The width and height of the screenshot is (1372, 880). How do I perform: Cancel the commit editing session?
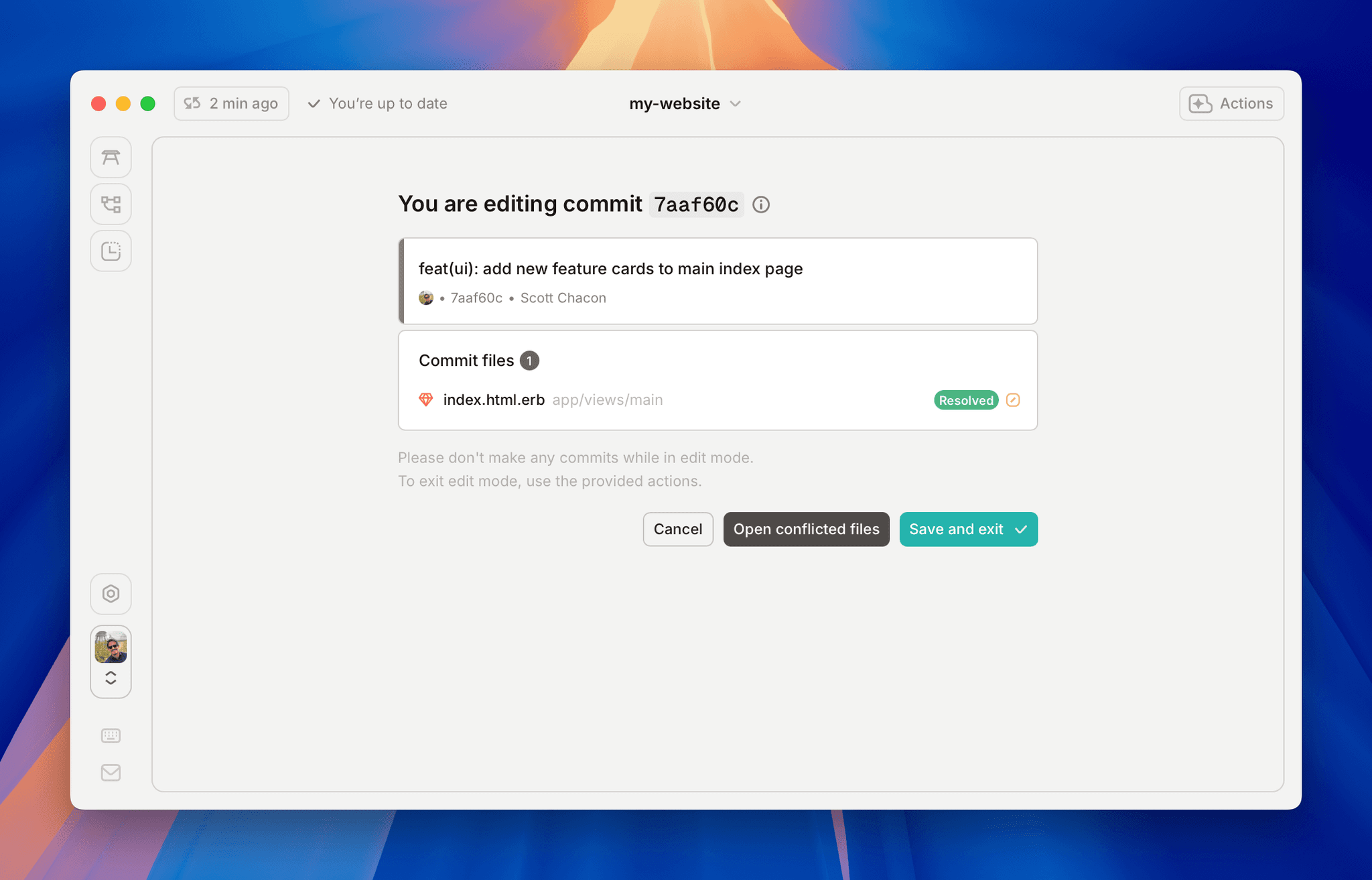pyautogui.click(x=677, y=529)
